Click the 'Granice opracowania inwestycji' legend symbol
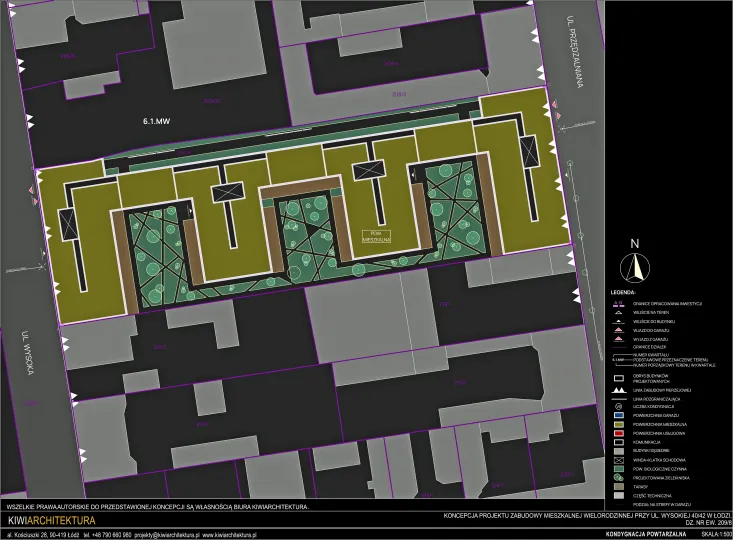The width and height of the screenshot is (733, 540). (619, 303)
